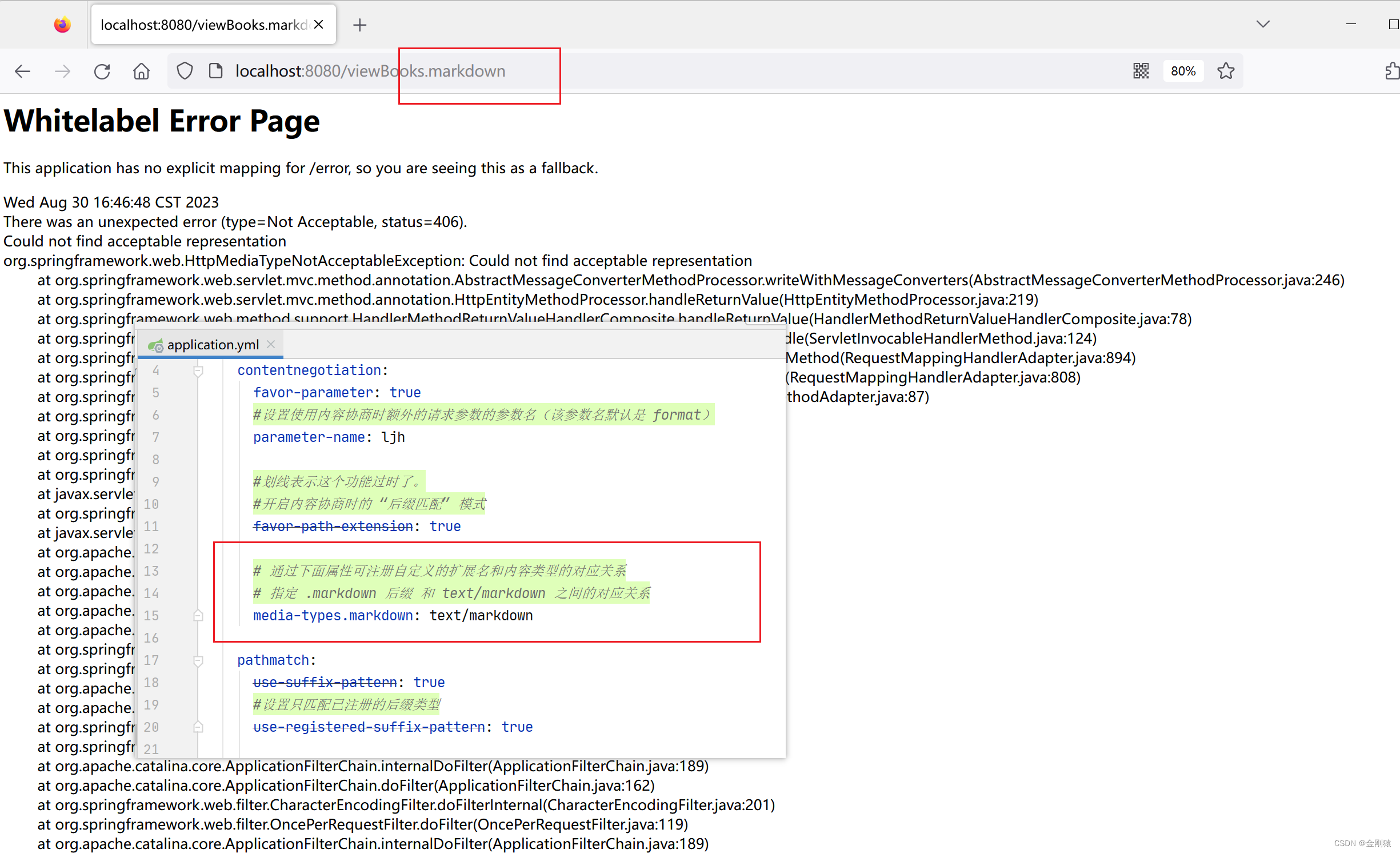Viewport: 1400px width, 853px height.
Task: Click the timestamp Wed Aug 30 16:46:48
Action: [111, 202]
